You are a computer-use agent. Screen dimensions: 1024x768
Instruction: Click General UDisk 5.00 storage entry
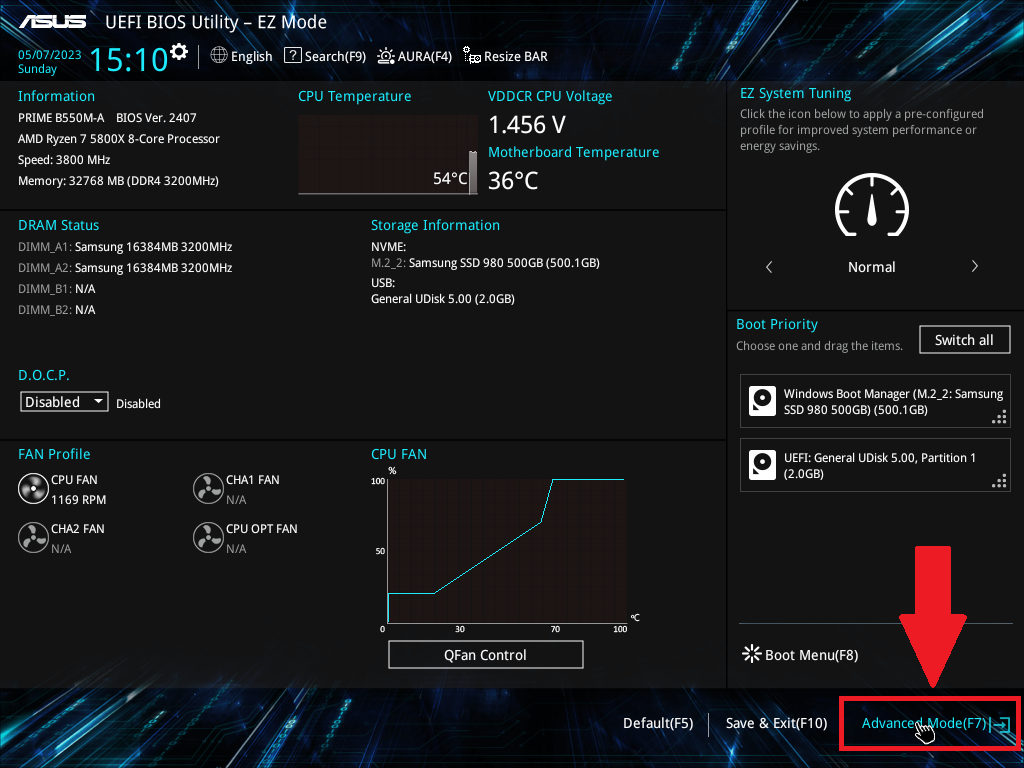point(443,298)
